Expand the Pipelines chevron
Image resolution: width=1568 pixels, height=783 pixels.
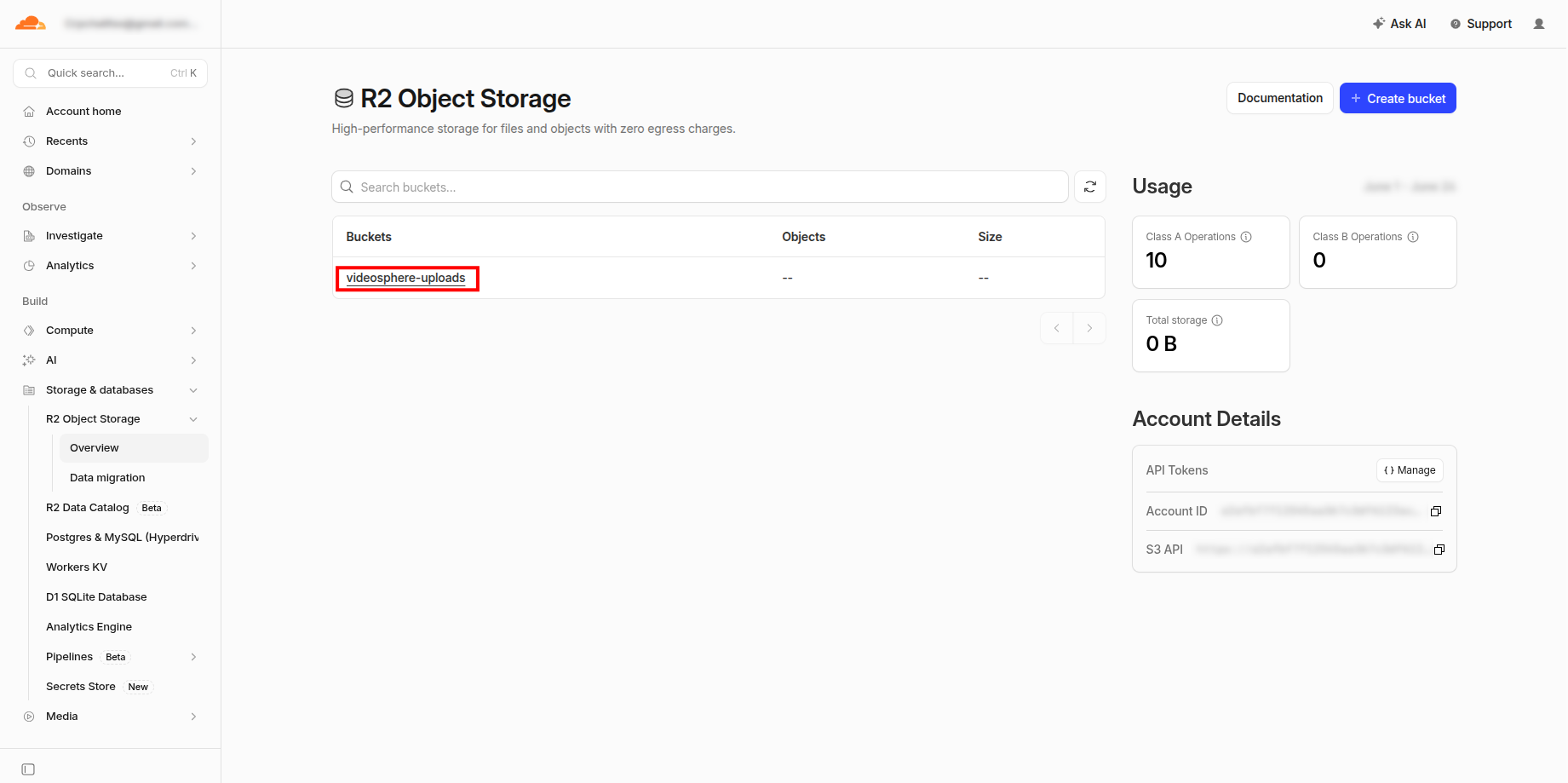193,657
